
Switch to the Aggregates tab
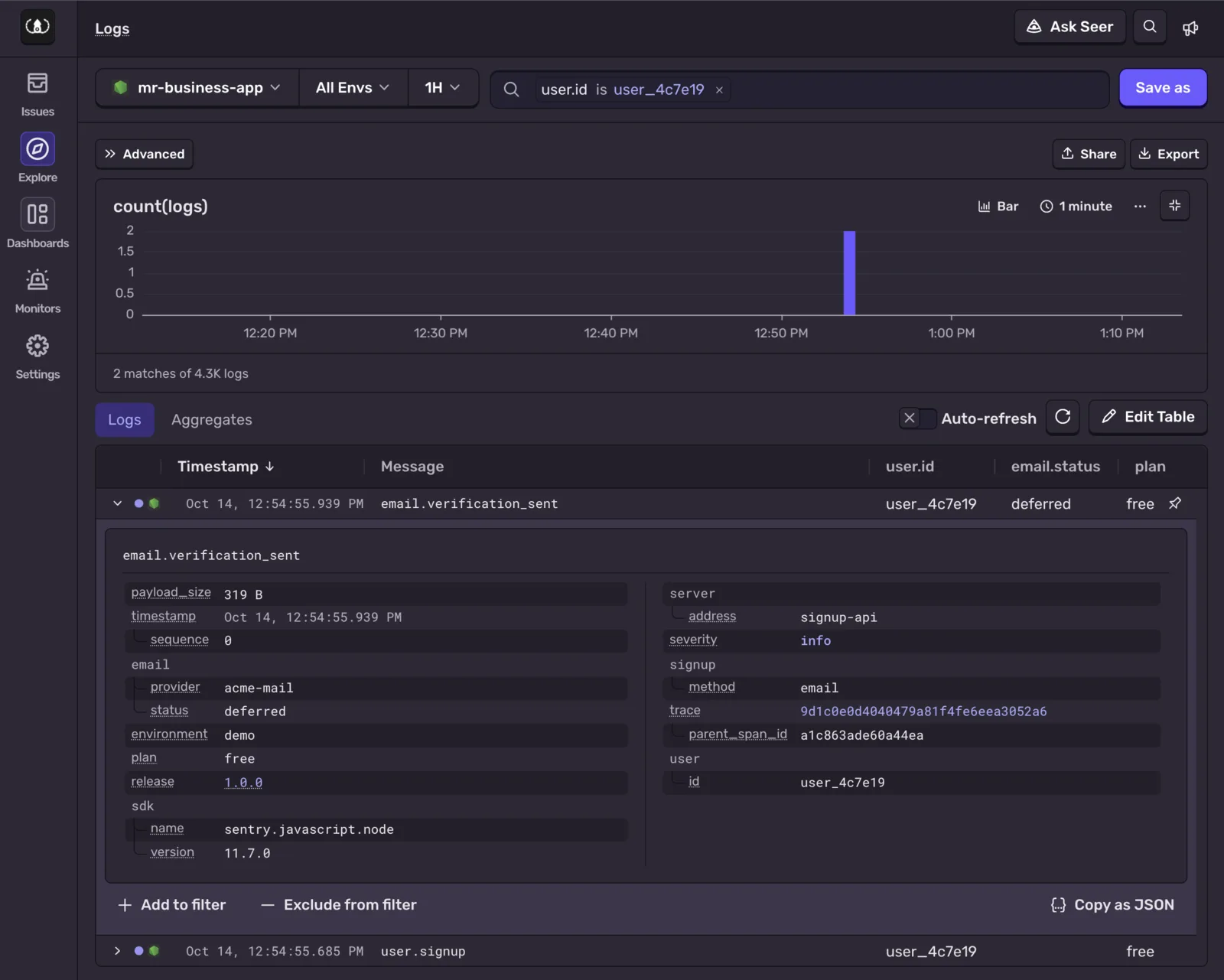pyautogui.click(x=212, y=420)
